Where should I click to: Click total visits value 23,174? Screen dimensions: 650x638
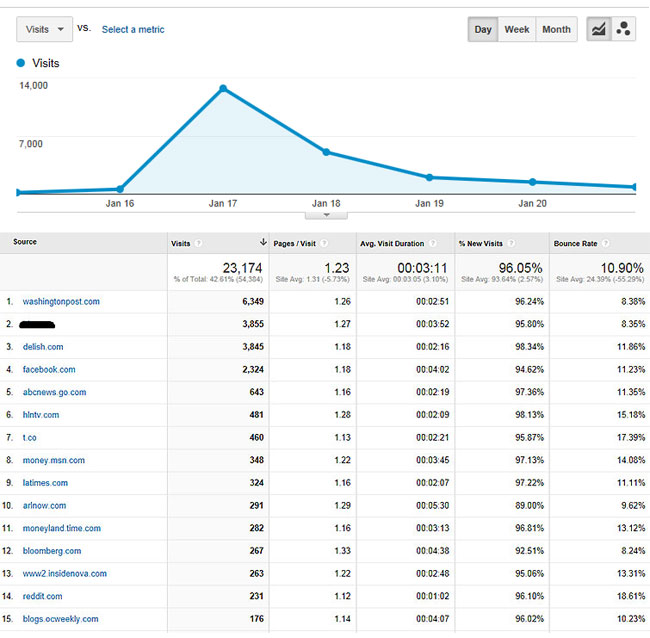coord(243,267)
